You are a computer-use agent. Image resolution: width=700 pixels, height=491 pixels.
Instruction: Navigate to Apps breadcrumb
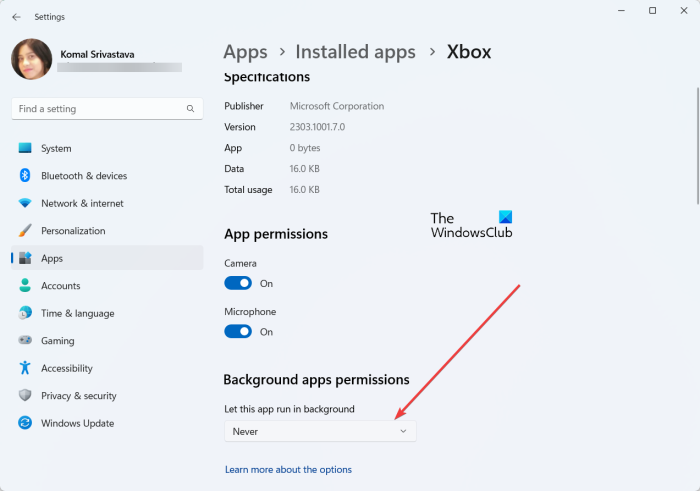[x=245, y=52]
